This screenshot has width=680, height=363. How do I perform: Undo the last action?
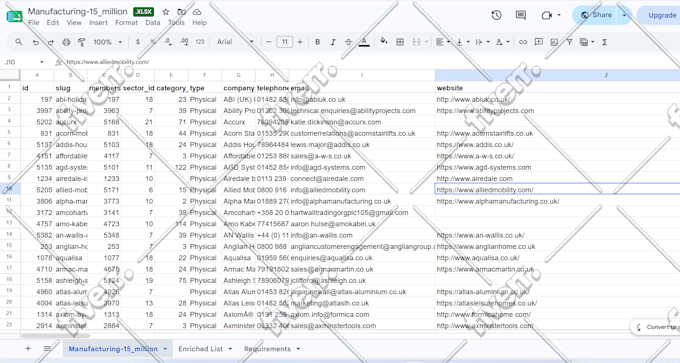pos(36,42)
